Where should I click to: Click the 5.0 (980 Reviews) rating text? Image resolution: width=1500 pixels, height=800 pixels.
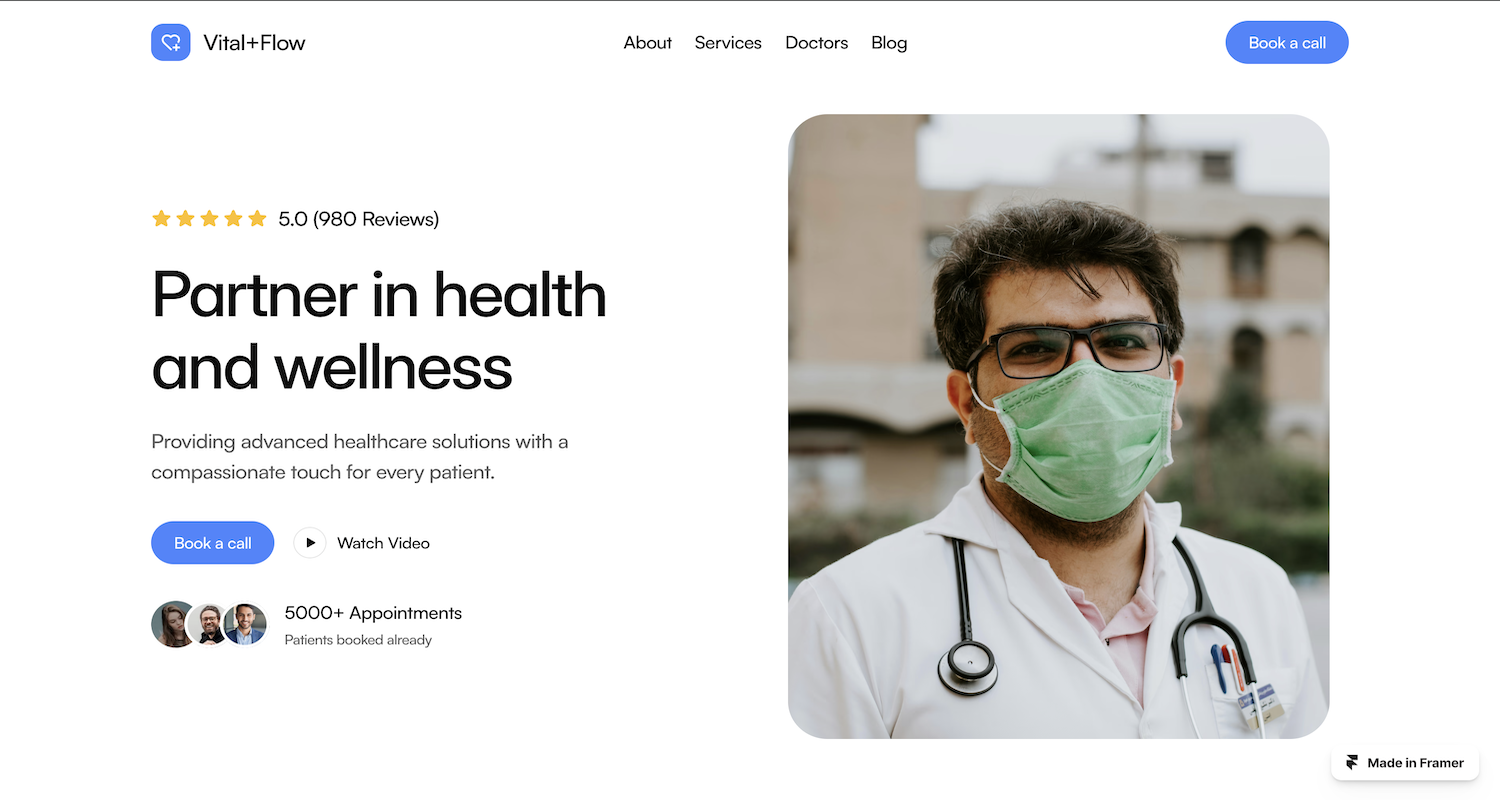point(359,219)
